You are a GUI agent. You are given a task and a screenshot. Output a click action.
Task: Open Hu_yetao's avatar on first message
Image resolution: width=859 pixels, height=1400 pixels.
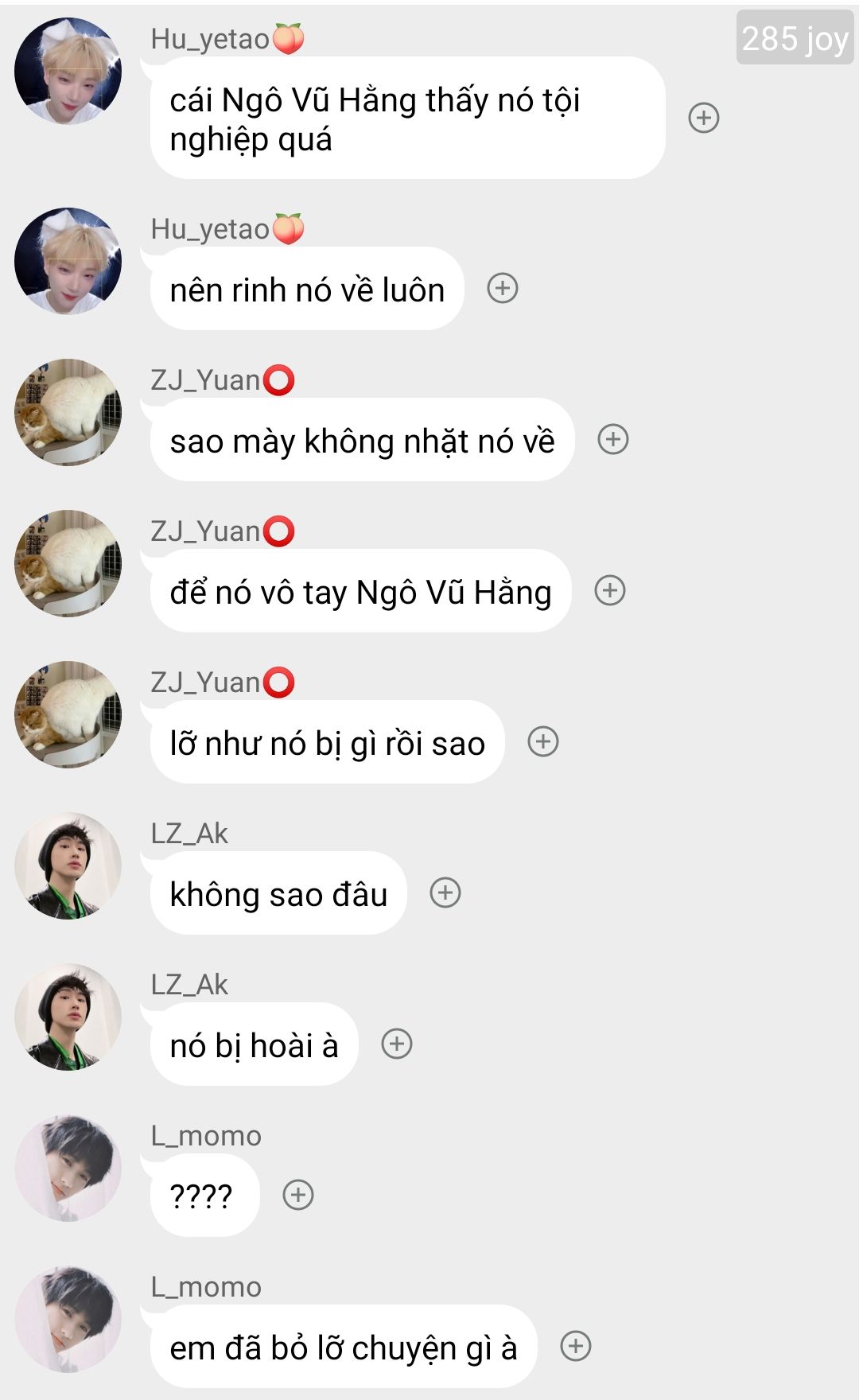[x=68, y=71]
